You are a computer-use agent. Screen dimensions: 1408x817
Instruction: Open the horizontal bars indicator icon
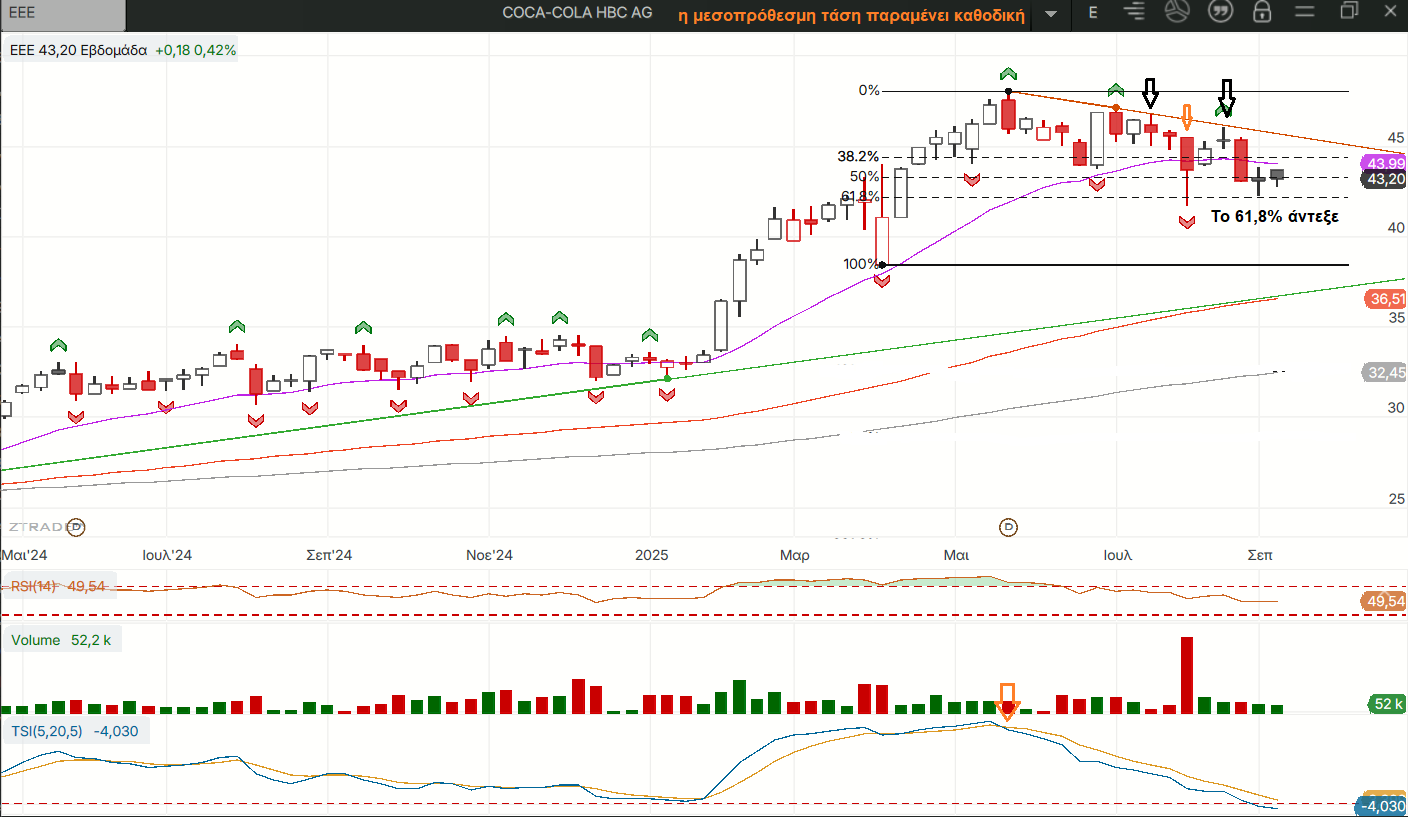tap(1134, 12)
